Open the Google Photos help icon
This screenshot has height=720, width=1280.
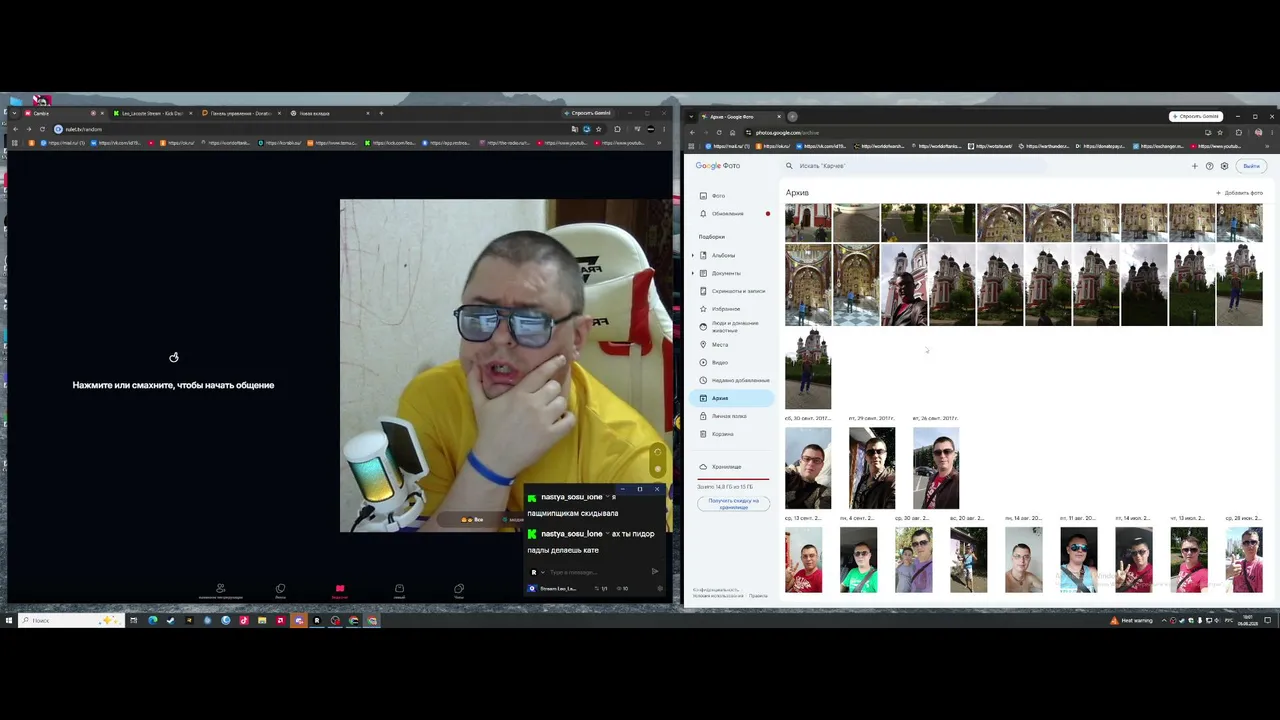1209,166
